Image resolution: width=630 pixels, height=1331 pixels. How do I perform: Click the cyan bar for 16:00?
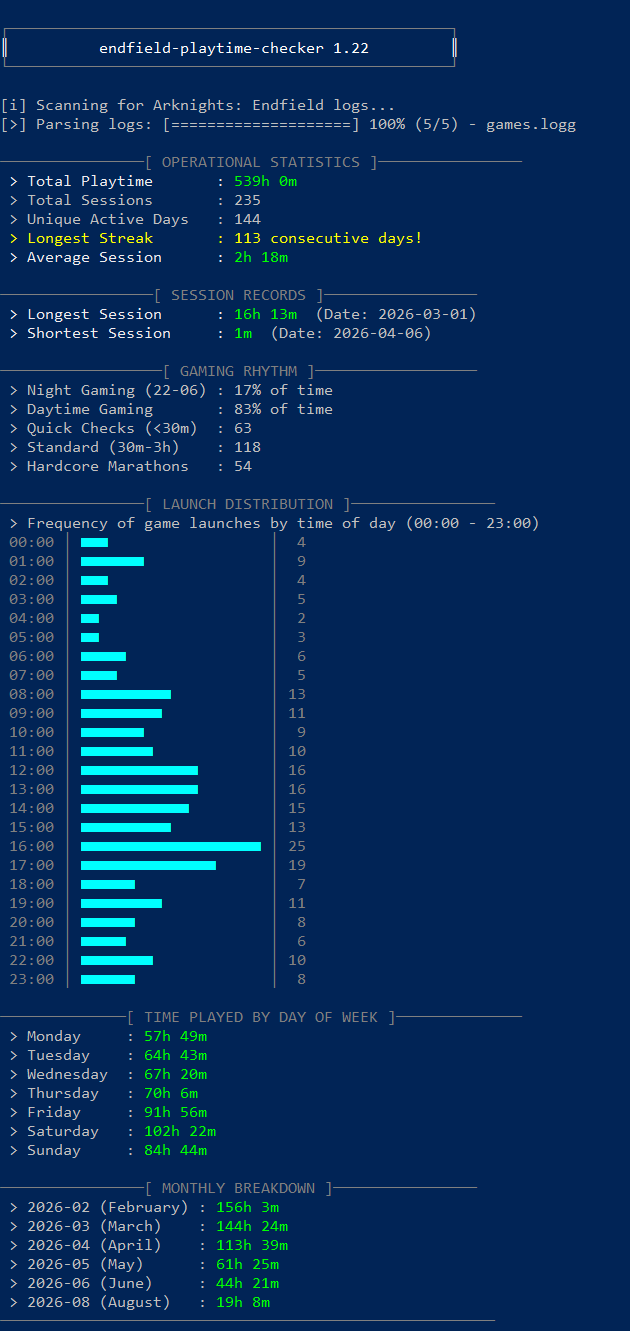pos(171,846)
